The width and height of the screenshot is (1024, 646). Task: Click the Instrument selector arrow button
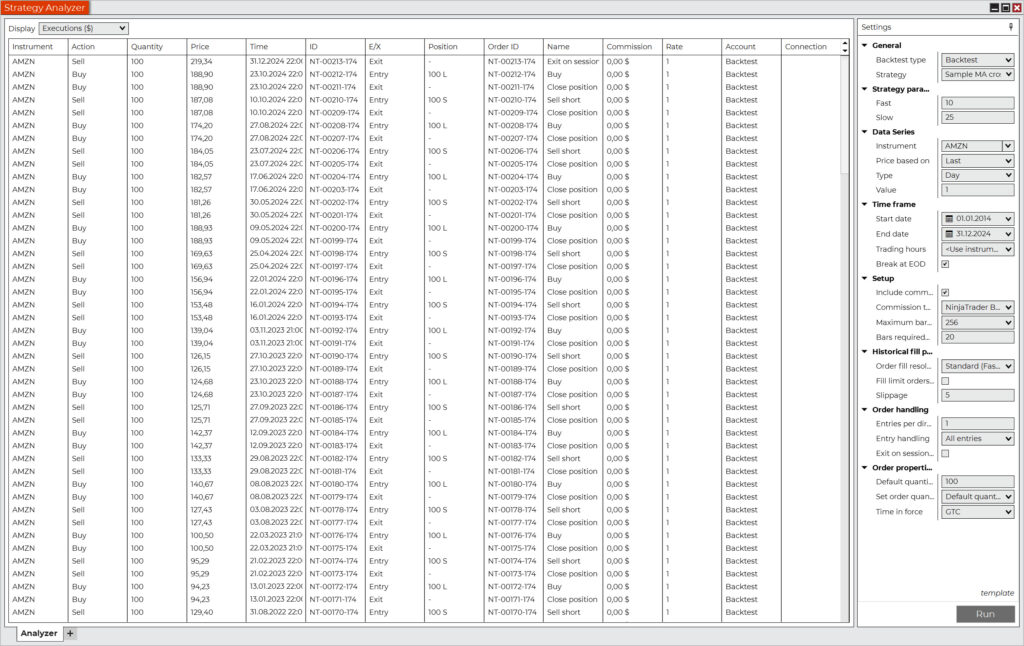1008,146
